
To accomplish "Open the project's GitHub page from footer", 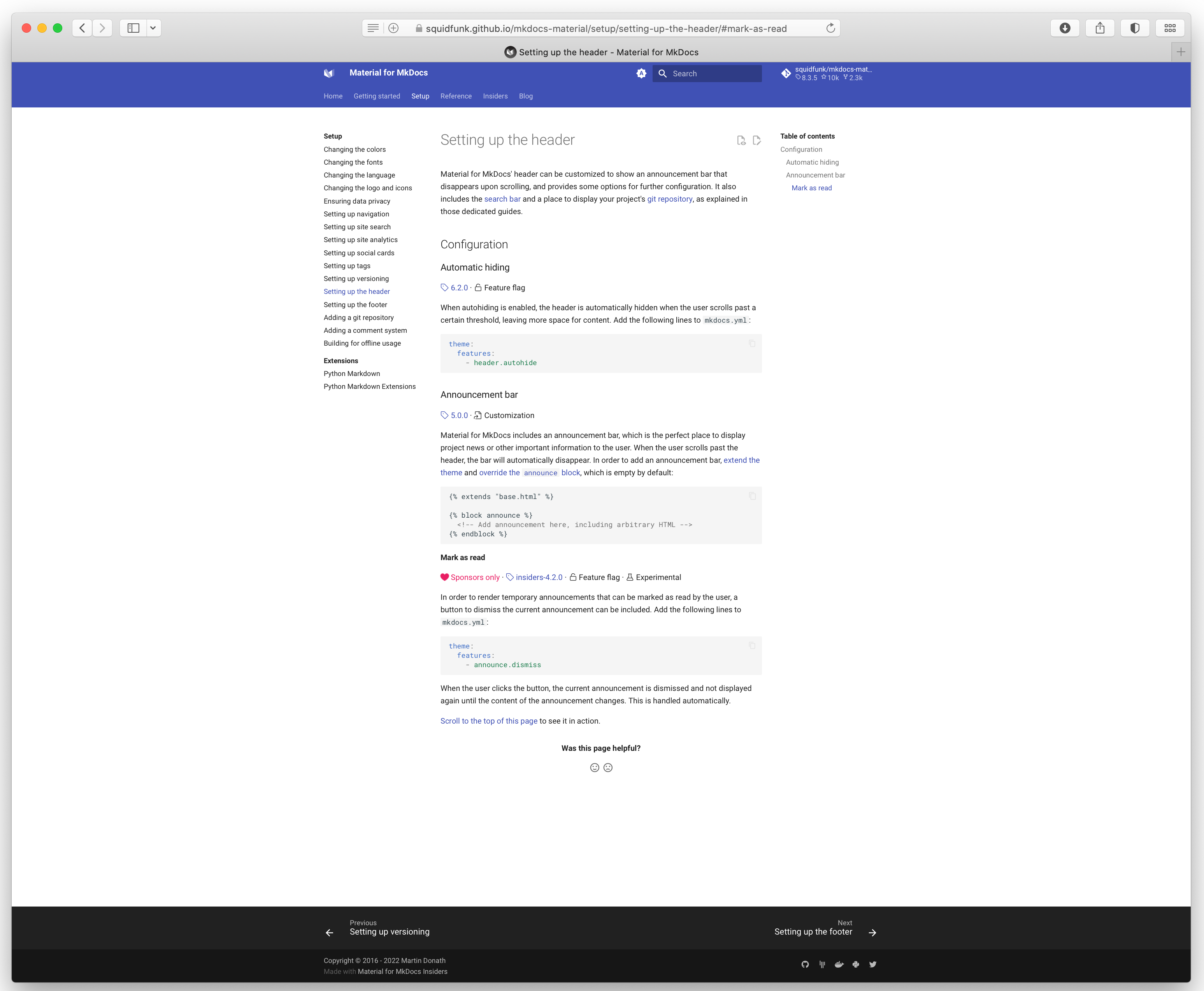I will 805,964.
